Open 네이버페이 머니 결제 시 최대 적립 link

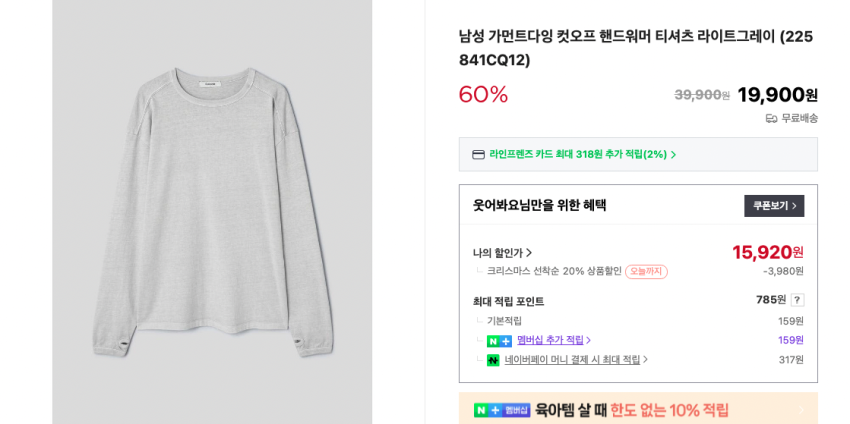[572, 360]
